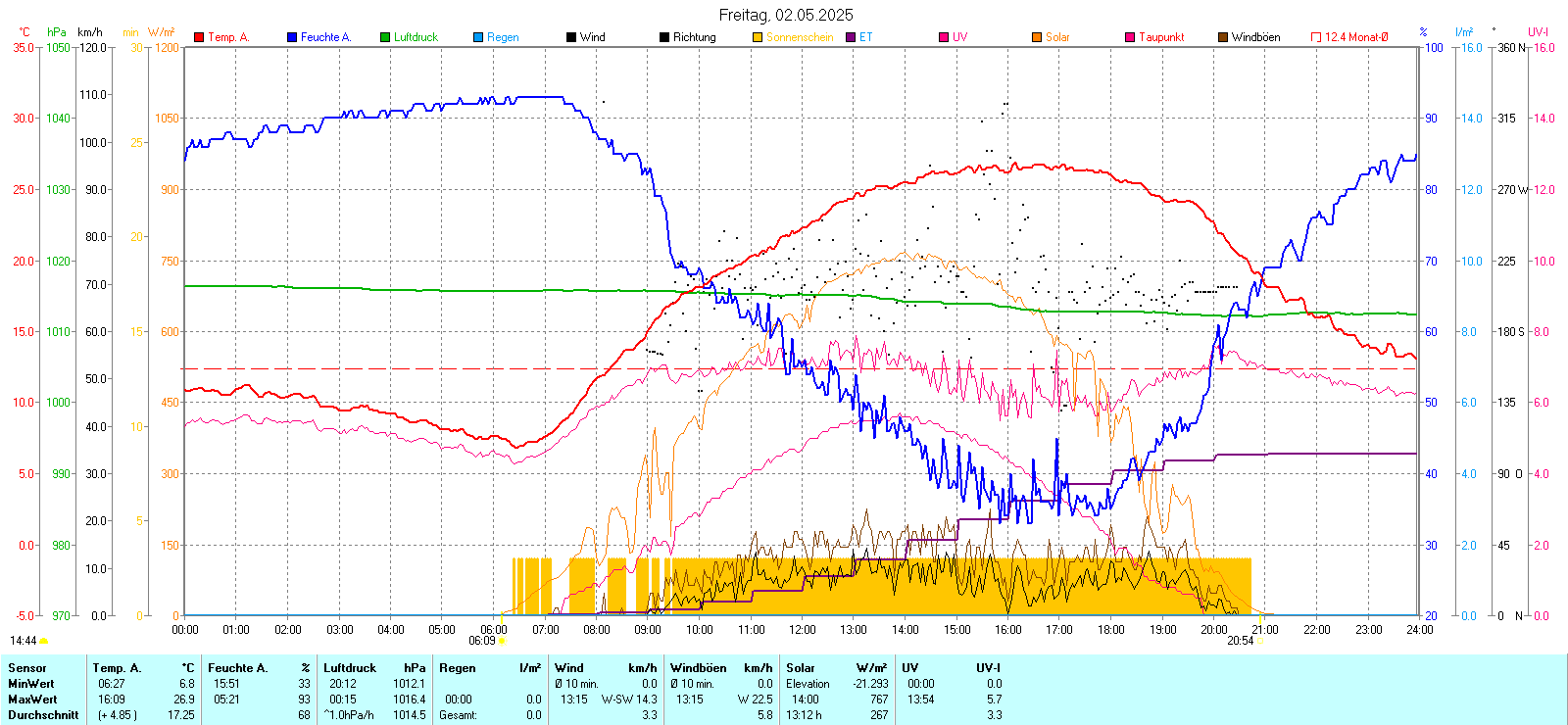Select the Regen legend label
This screenshot has height=725, width=1568.
tap(503, 37)
